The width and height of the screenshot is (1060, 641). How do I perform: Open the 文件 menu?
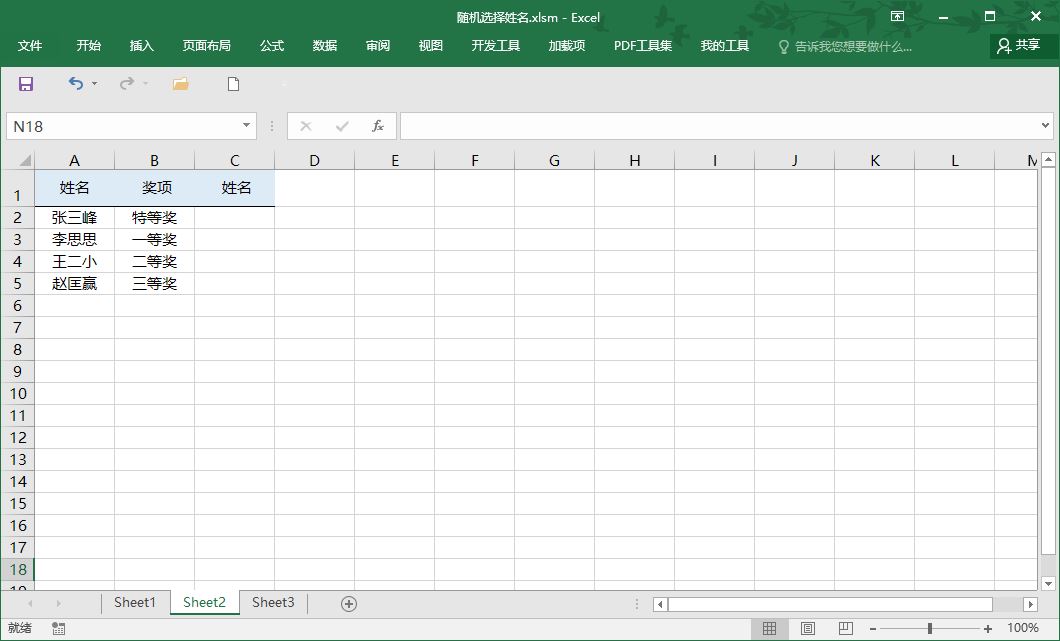pos(30,46)
